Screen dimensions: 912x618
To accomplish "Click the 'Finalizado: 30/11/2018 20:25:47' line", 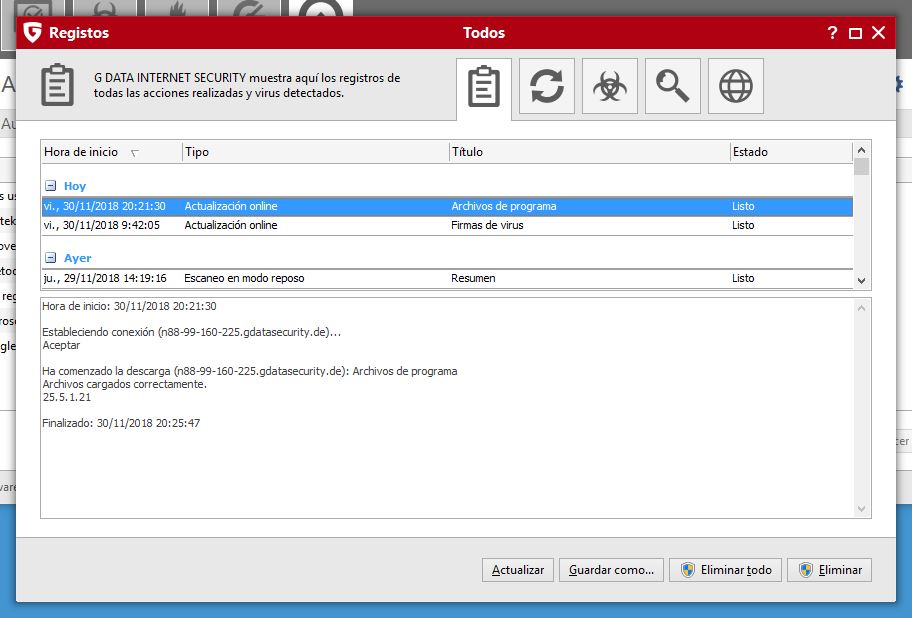I will [x=121, y=423].
